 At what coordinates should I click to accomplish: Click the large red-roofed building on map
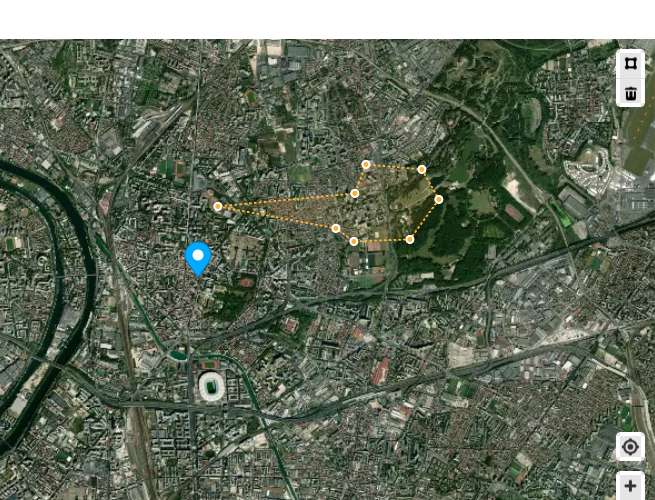coord(380,371)
